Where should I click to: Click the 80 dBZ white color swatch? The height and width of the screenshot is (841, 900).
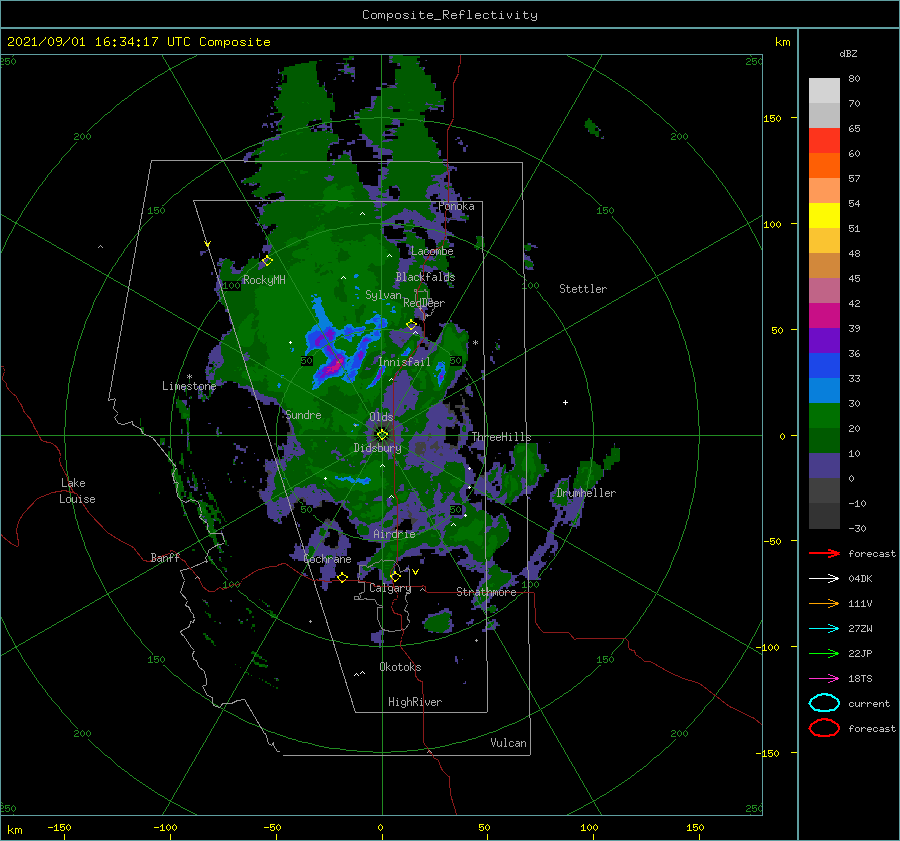pos(824,91)
